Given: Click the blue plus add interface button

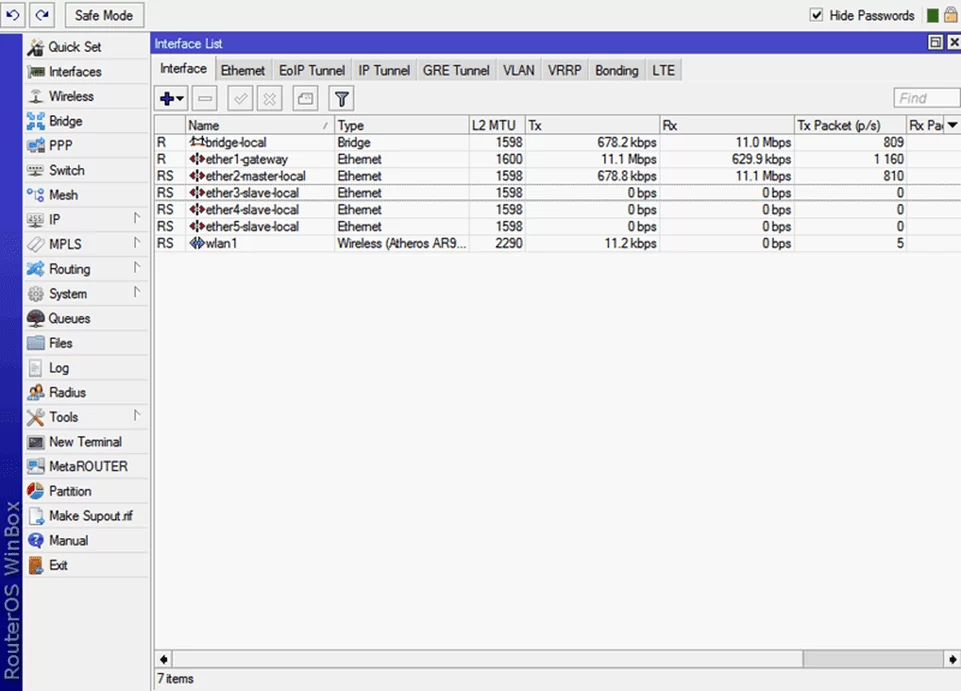Looking at the screenshot, I should (x=171, y=98).
